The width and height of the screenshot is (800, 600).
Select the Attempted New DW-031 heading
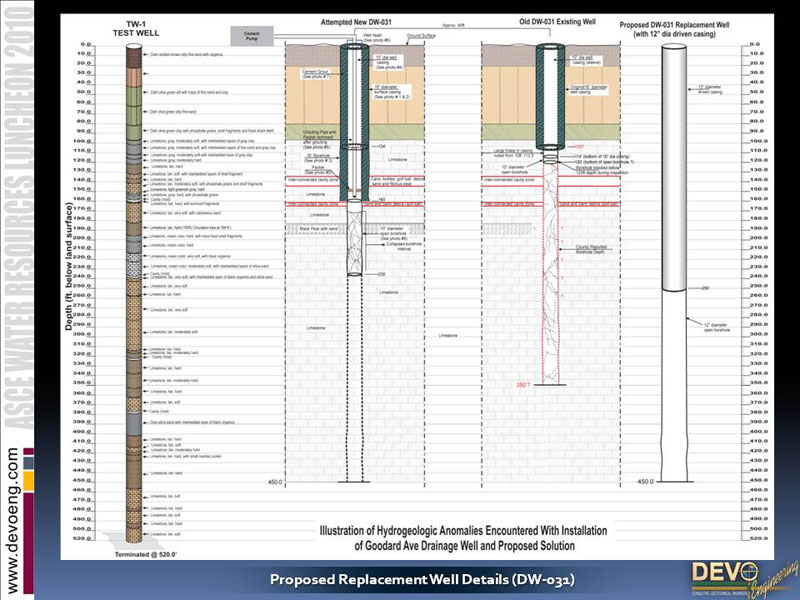[x=355, y=21]
